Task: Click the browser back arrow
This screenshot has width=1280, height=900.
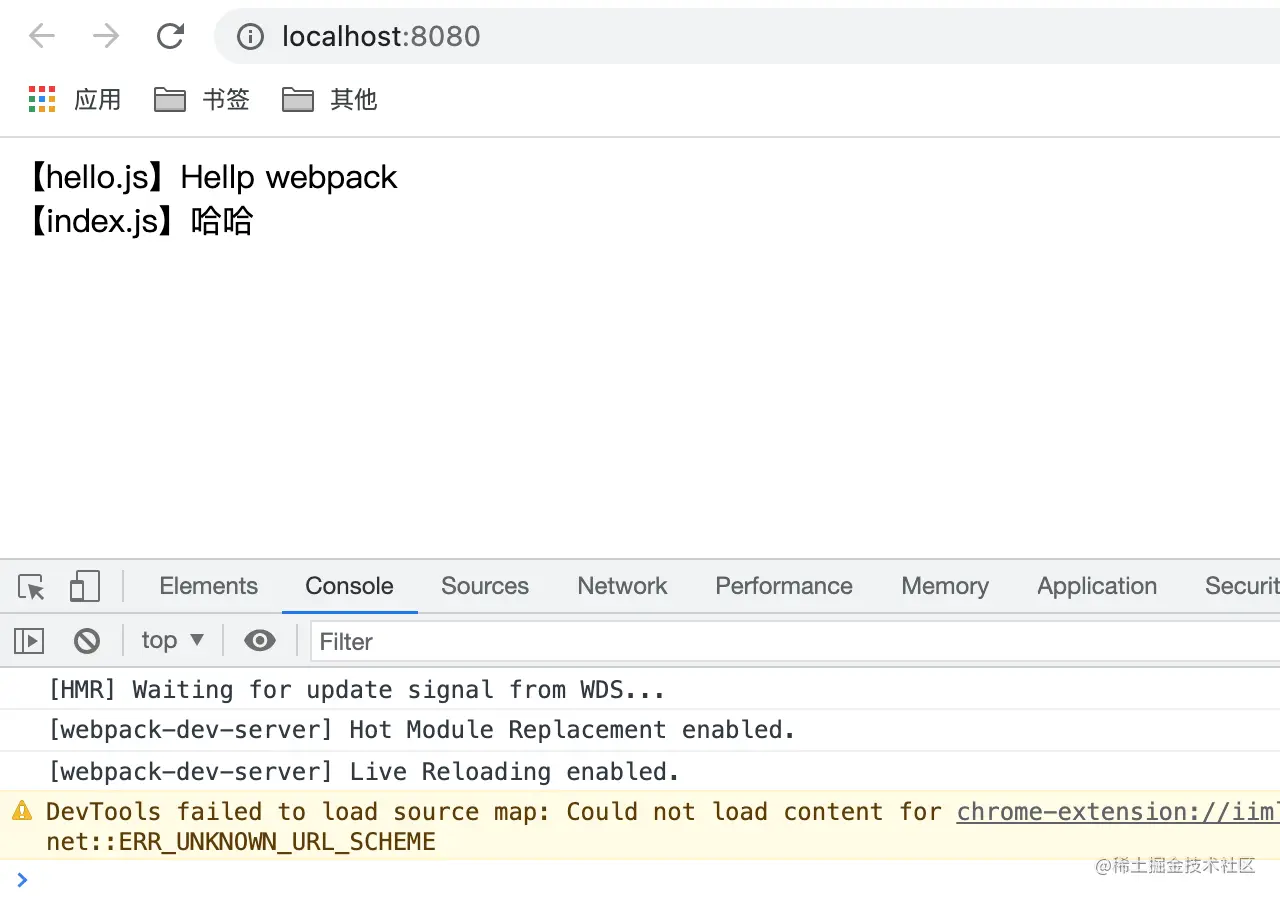Action: [x=42, y=37]
